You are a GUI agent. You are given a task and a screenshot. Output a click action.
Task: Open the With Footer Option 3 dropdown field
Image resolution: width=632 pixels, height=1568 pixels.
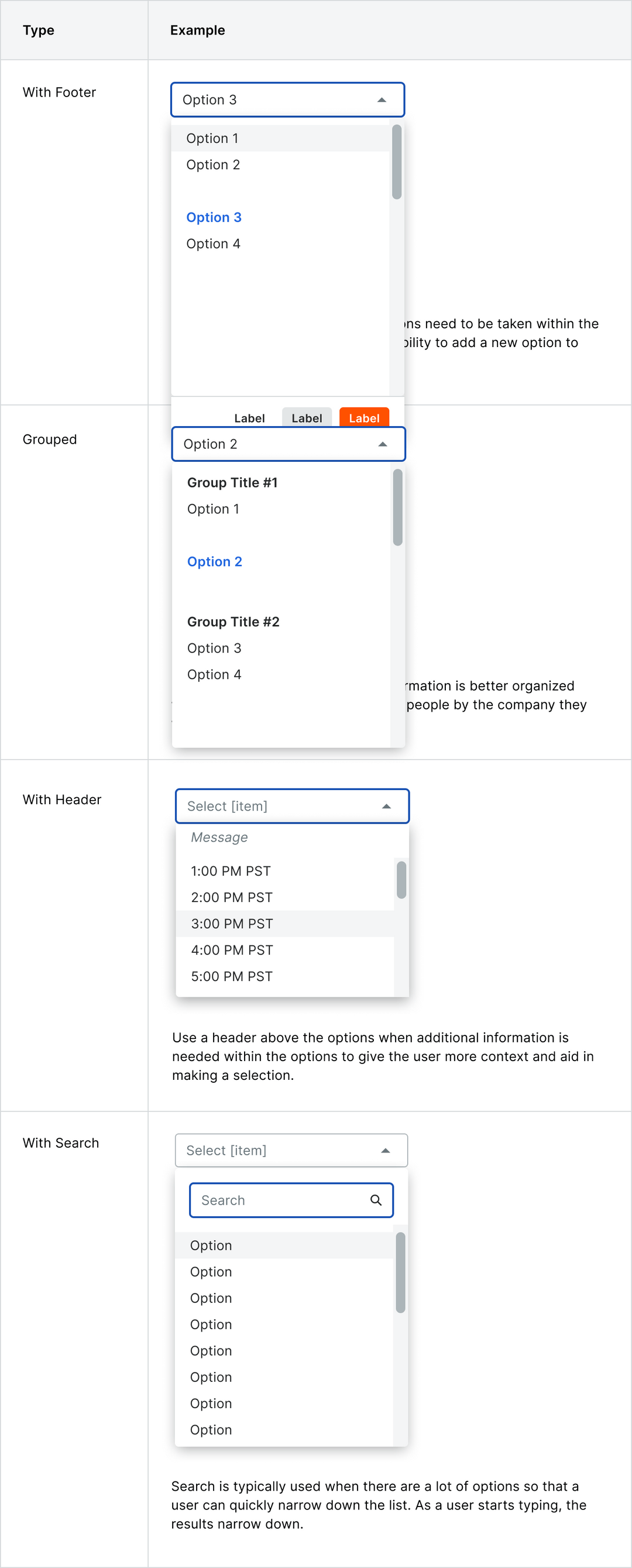(x=274, y=100)
